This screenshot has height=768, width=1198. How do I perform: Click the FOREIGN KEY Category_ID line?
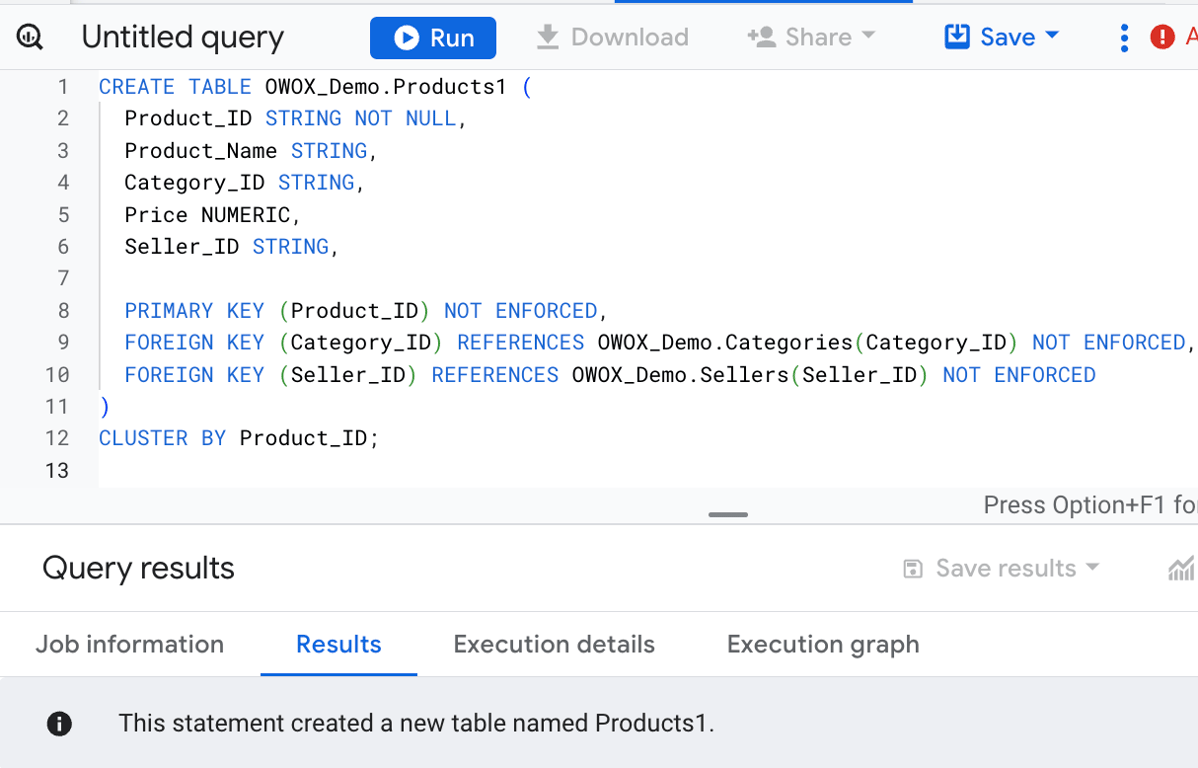tap(659, 342)
